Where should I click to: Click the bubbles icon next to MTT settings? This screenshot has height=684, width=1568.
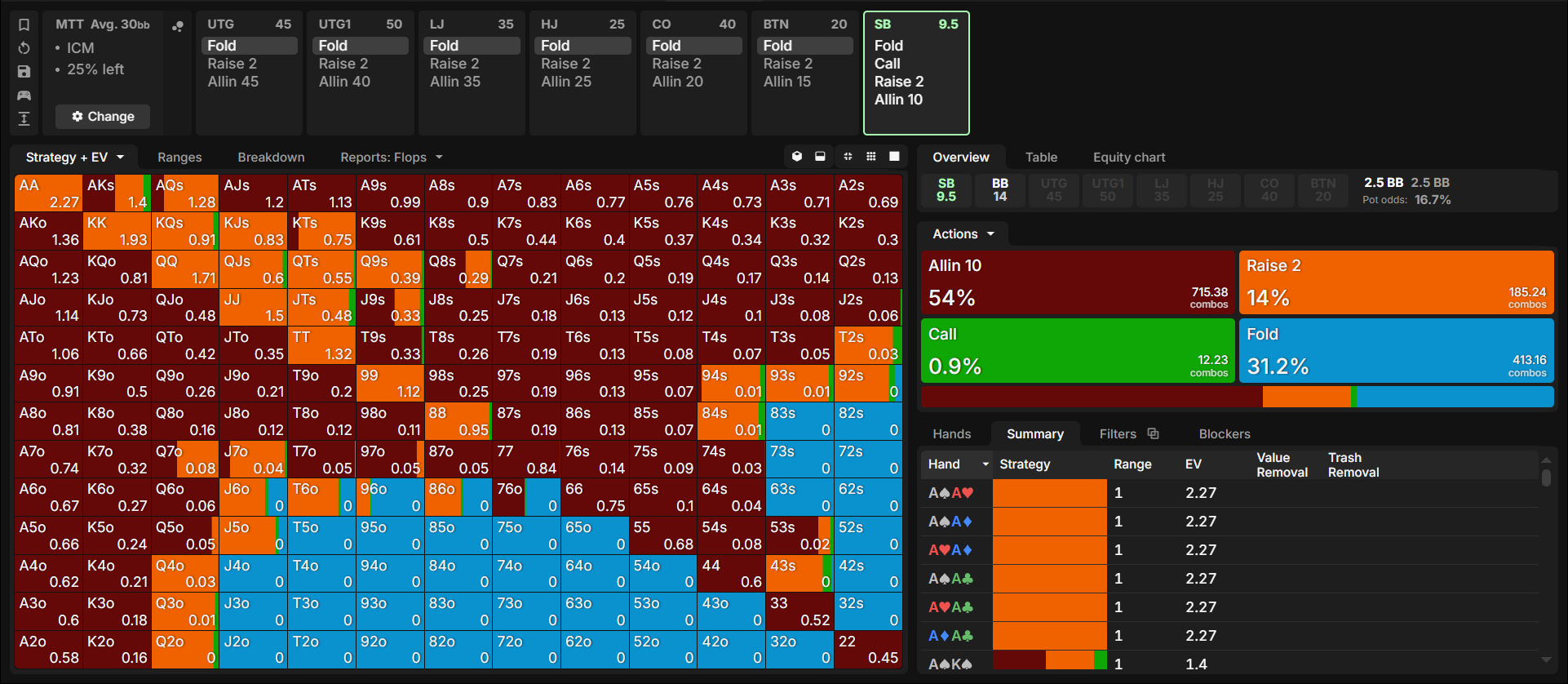pos(177,26)
